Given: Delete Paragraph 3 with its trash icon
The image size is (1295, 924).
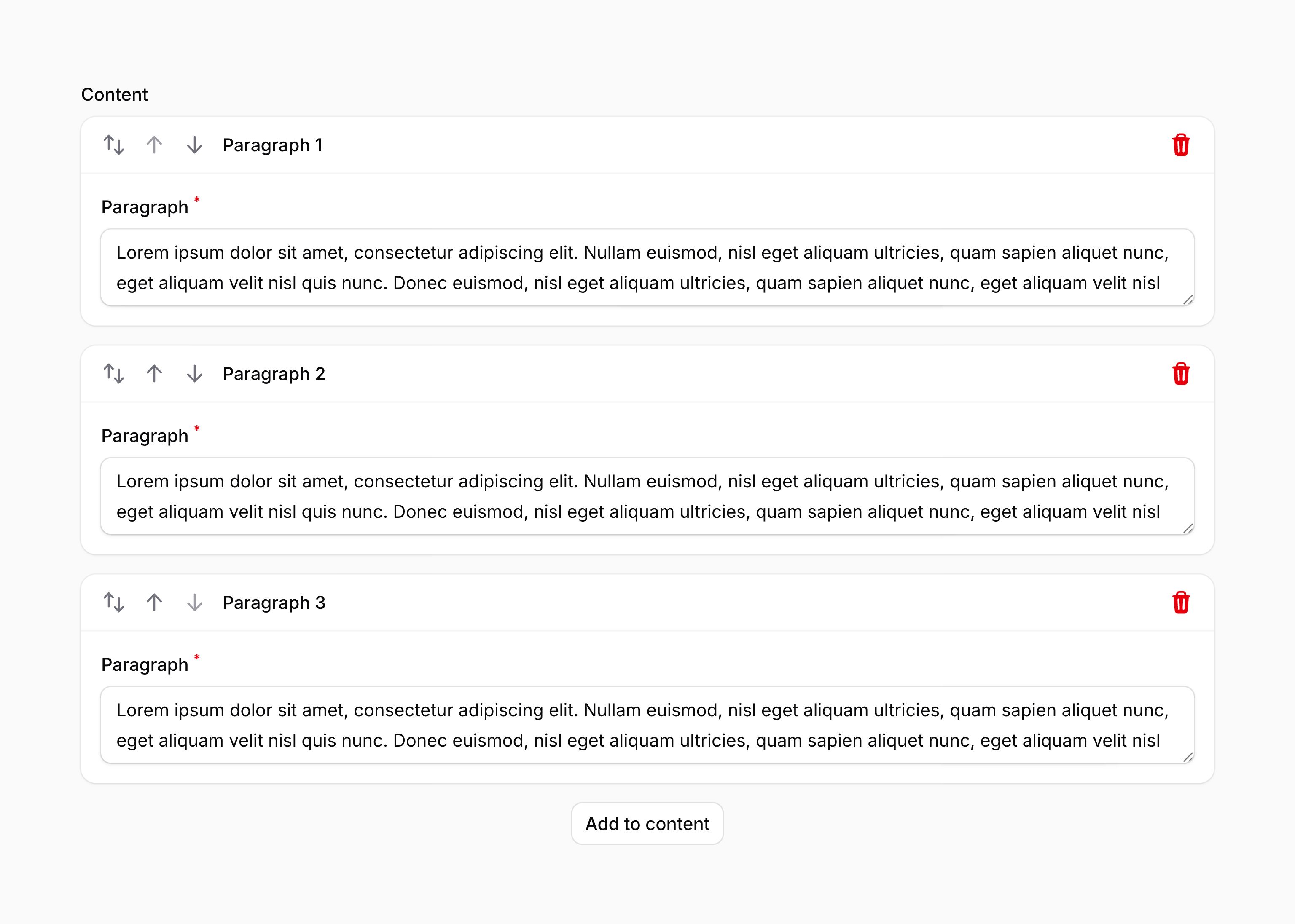Looking at the screenshot, I should 1181,603.
